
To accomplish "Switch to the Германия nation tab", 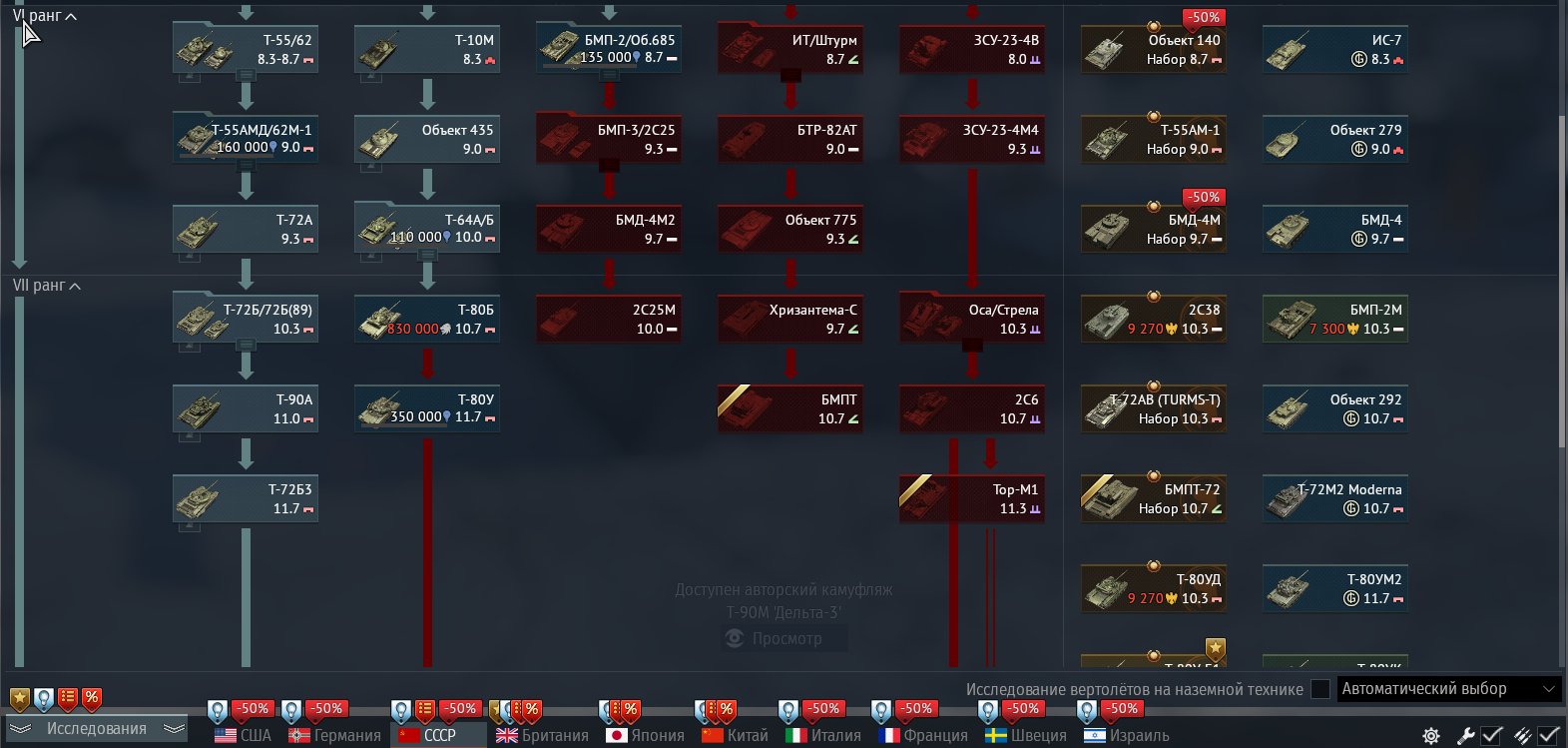I will coord(335,735).
